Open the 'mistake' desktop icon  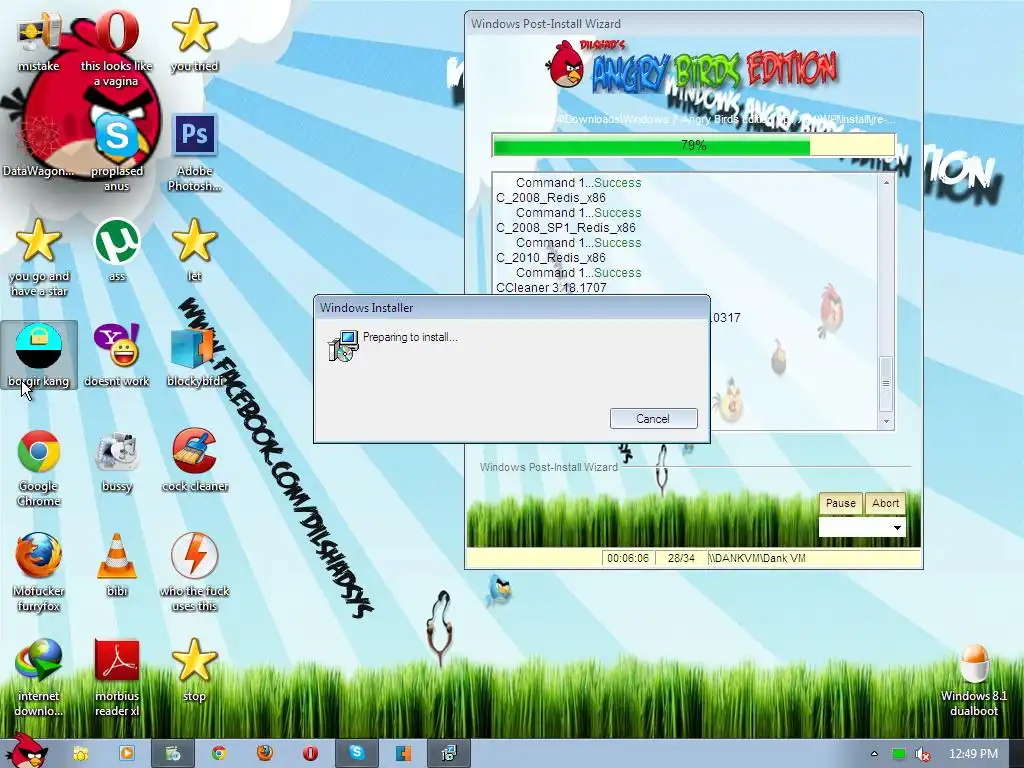tap(38, 40)
